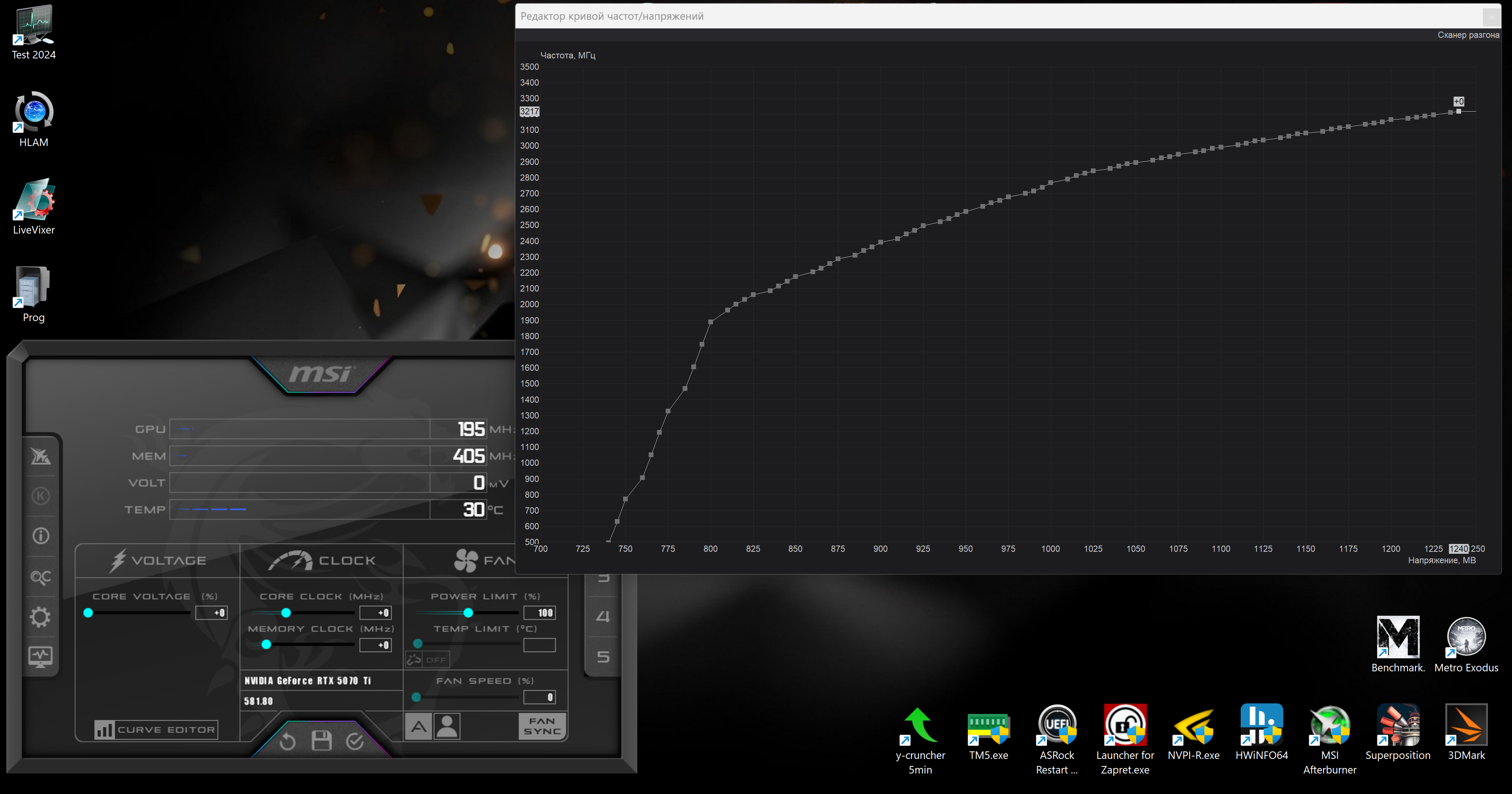Open the OC Scanner from sidebar

(41, 577)
